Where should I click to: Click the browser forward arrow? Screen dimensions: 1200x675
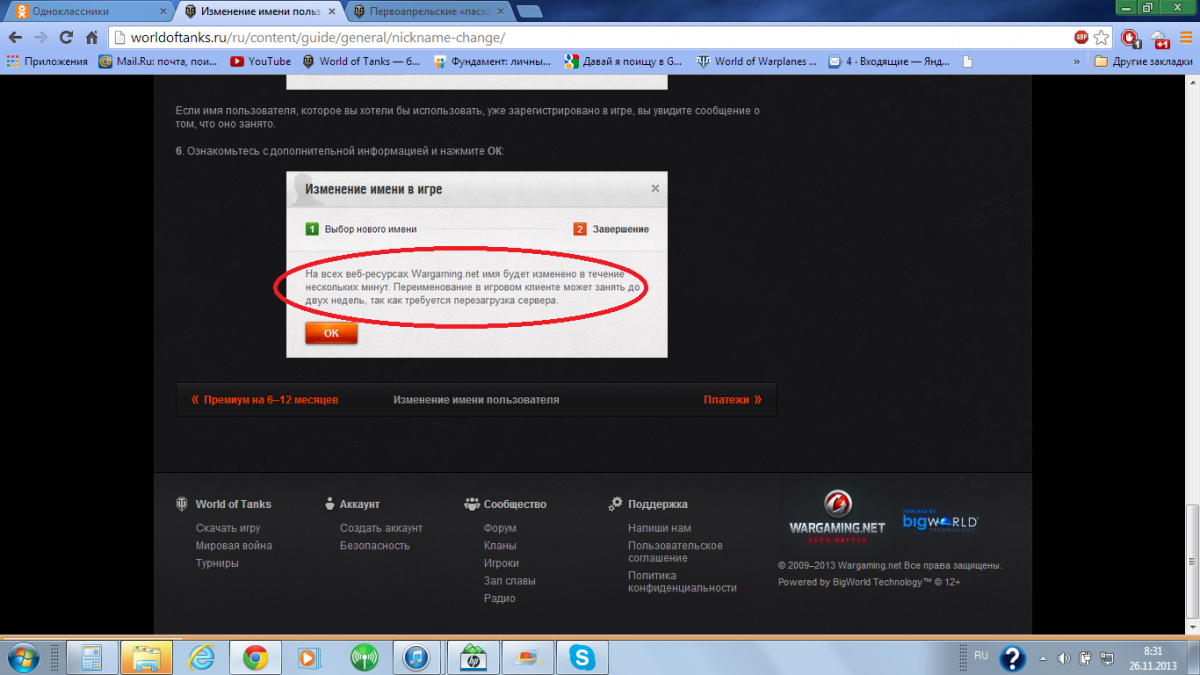point(41,37)
